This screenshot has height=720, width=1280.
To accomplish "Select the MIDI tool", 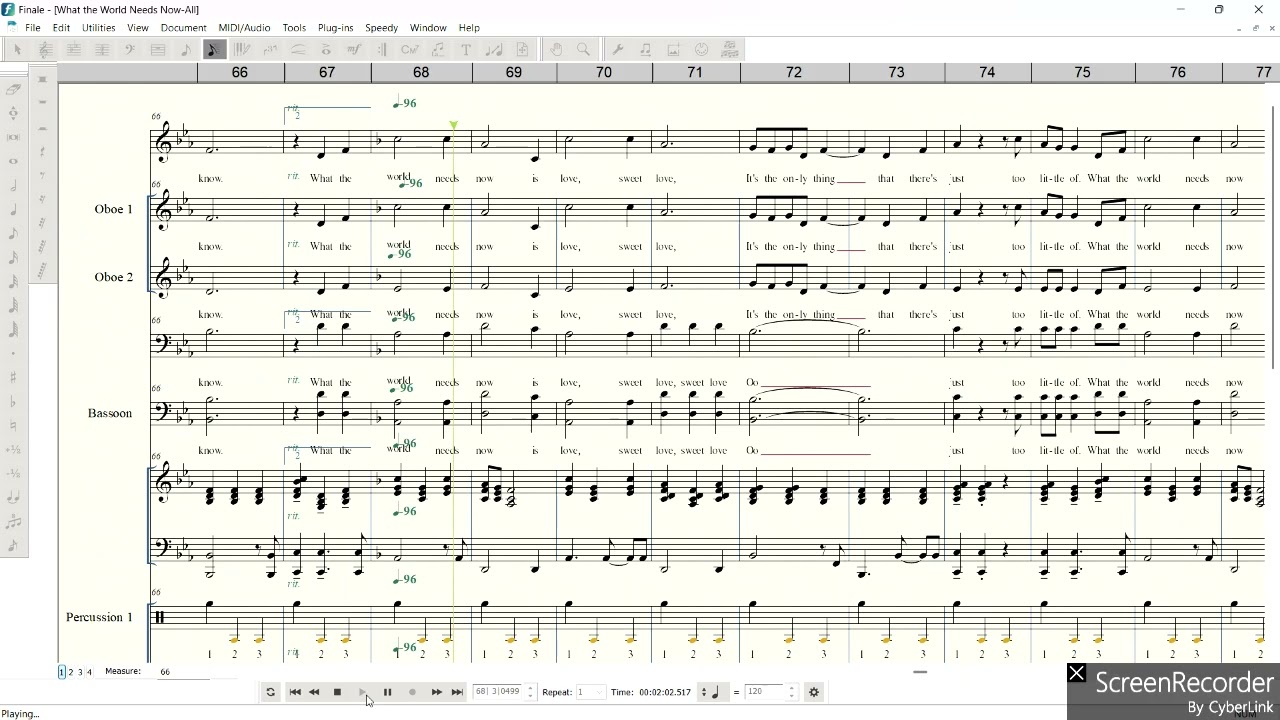I will tap(701, 49).
